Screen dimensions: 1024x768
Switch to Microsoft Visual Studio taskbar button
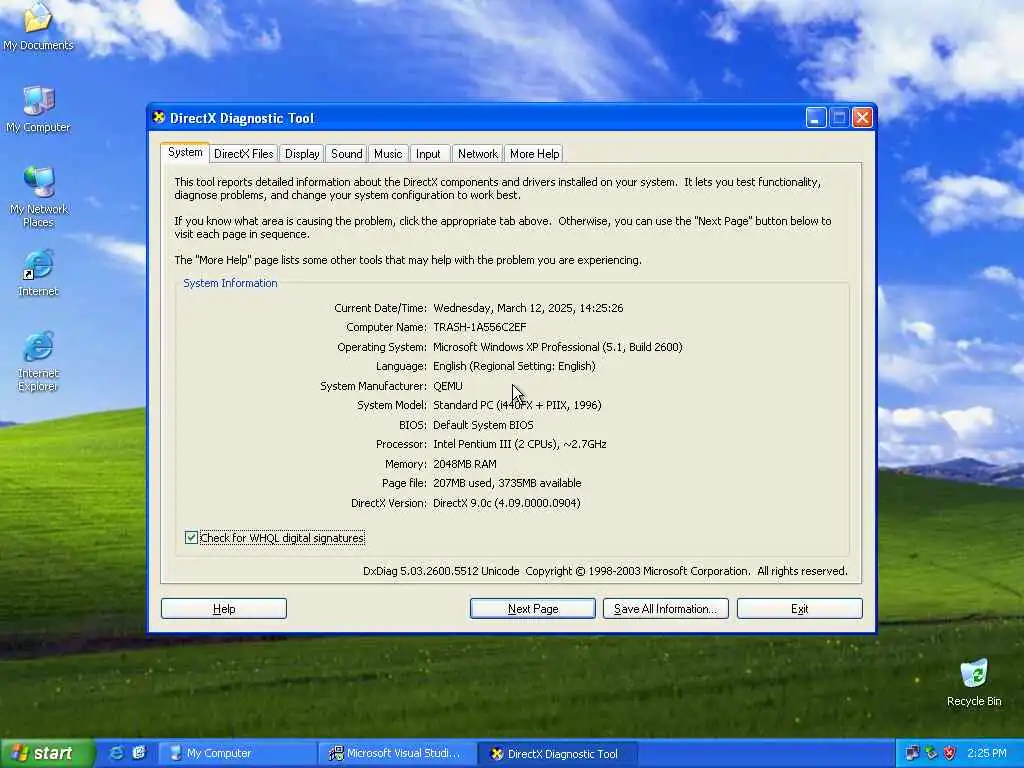398,753
